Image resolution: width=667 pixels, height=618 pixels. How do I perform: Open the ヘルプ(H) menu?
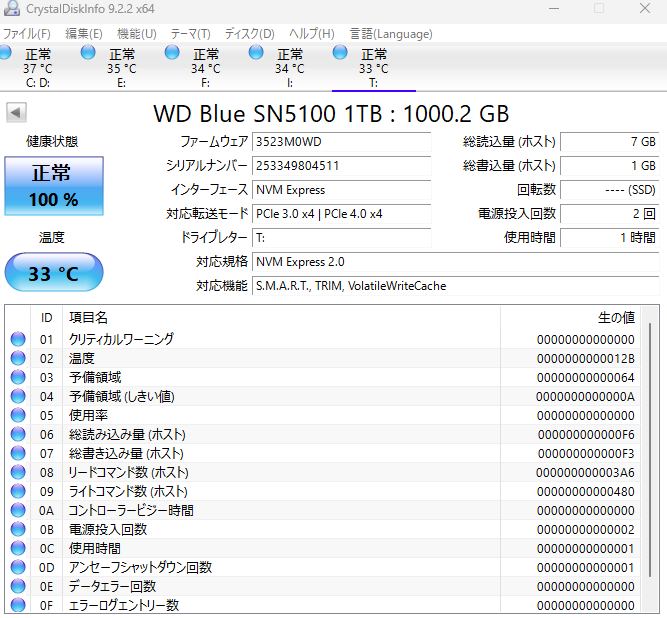tap(312, 34)
